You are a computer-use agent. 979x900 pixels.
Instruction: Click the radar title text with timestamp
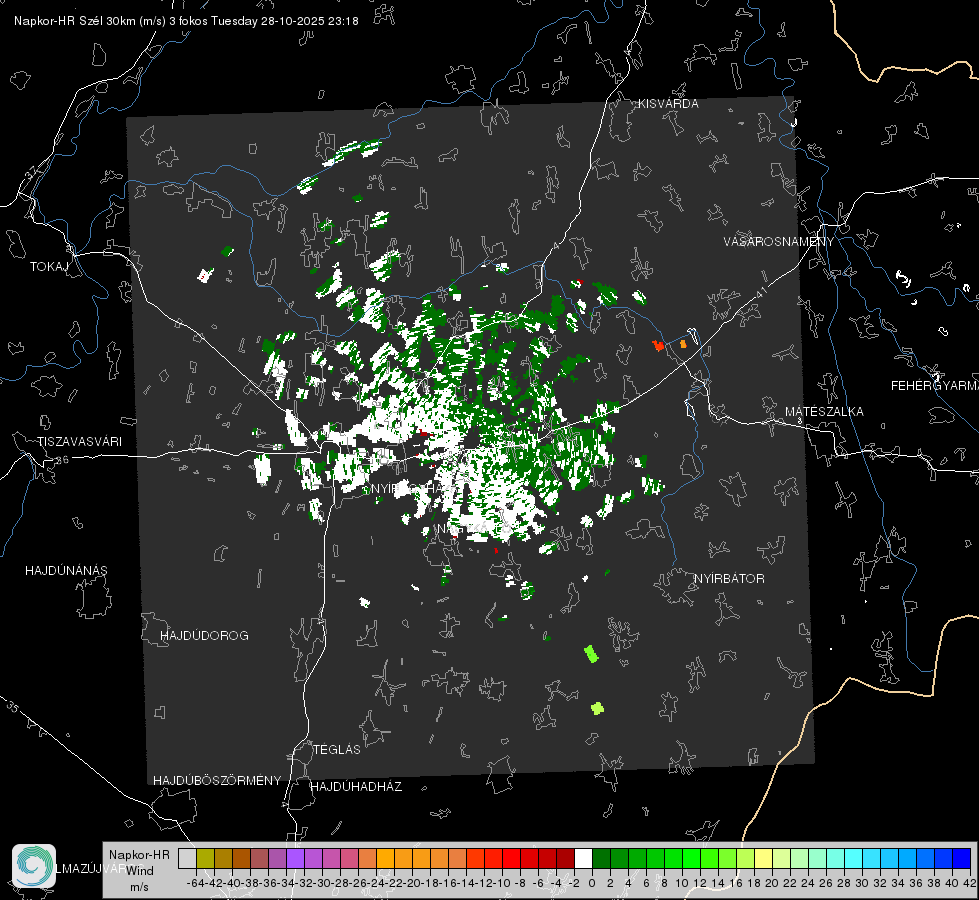[186, 21]
